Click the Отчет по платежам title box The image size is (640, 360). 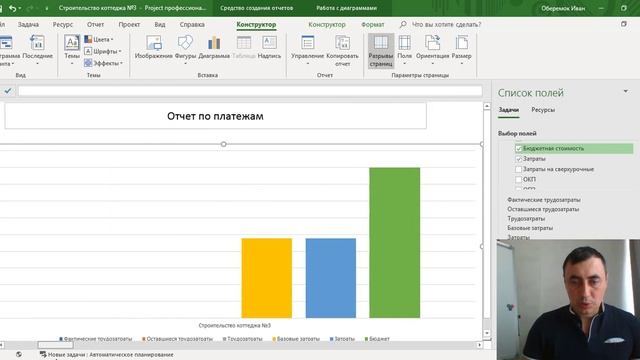216,116
